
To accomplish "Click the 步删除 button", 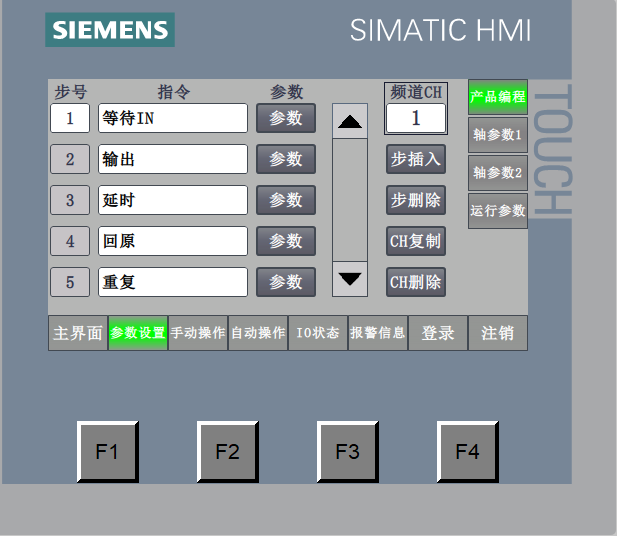I will pos(415,200).
